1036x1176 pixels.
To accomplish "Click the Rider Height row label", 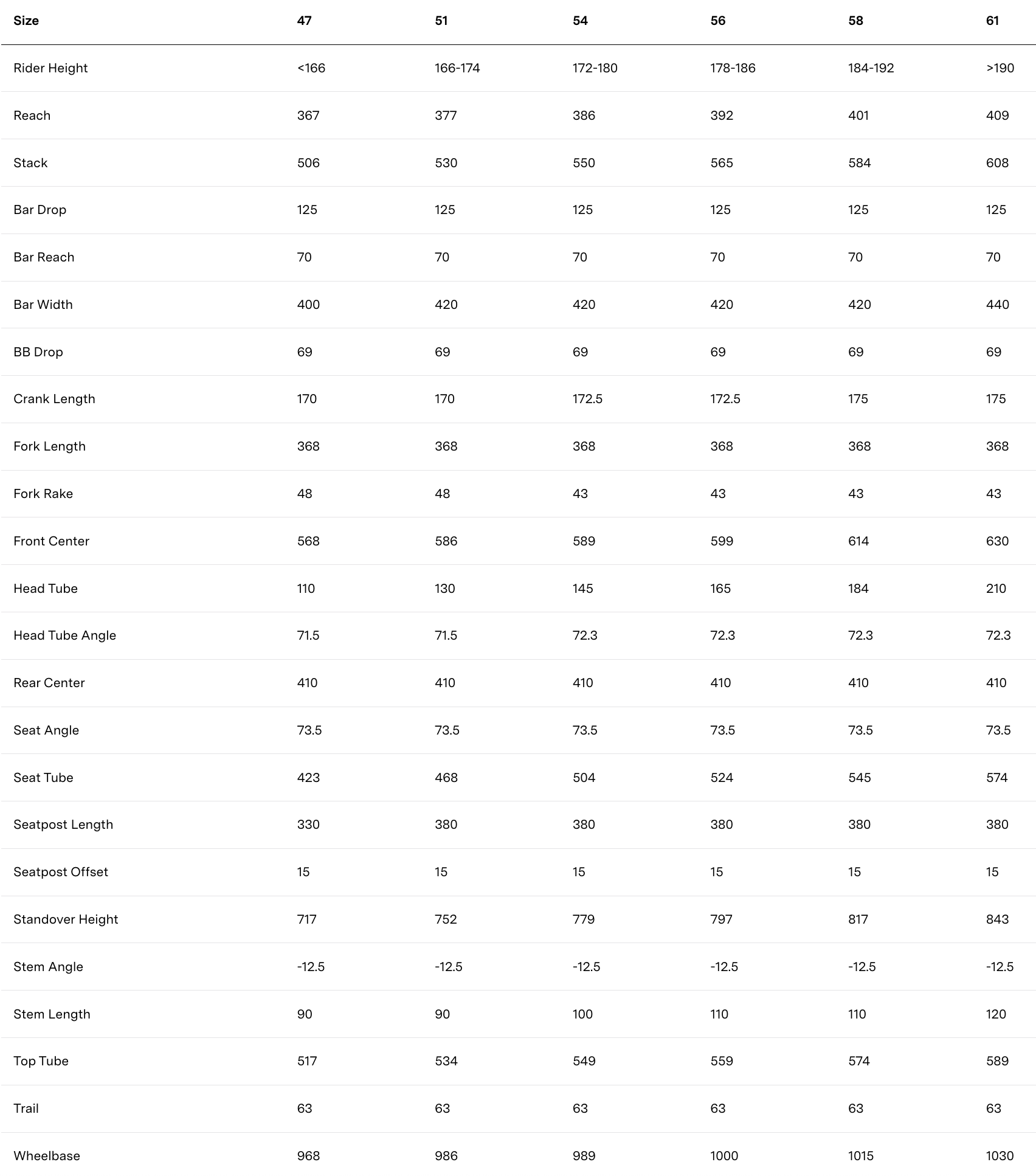I will (x=50, y=68).
